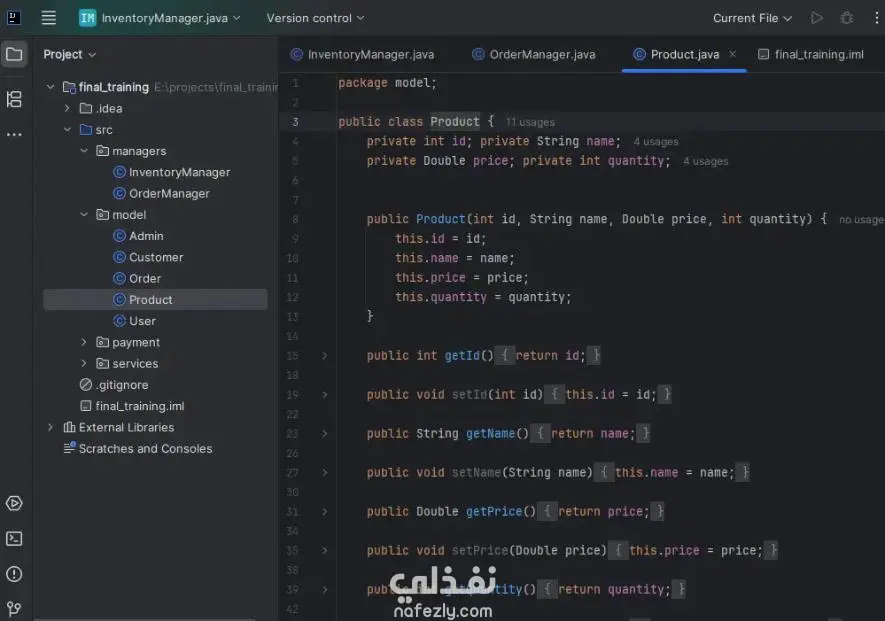Image resolution: width=885 pixels, height=621 pixels.
Task: Collapse the final_training root folder
Action: tap(50, 87)
